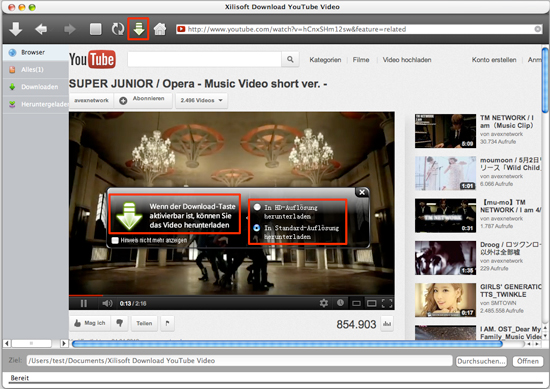Check 'Hinweis nicht mehr anzeigen' checkbox
550x389 pixels.
coord(115,240)
